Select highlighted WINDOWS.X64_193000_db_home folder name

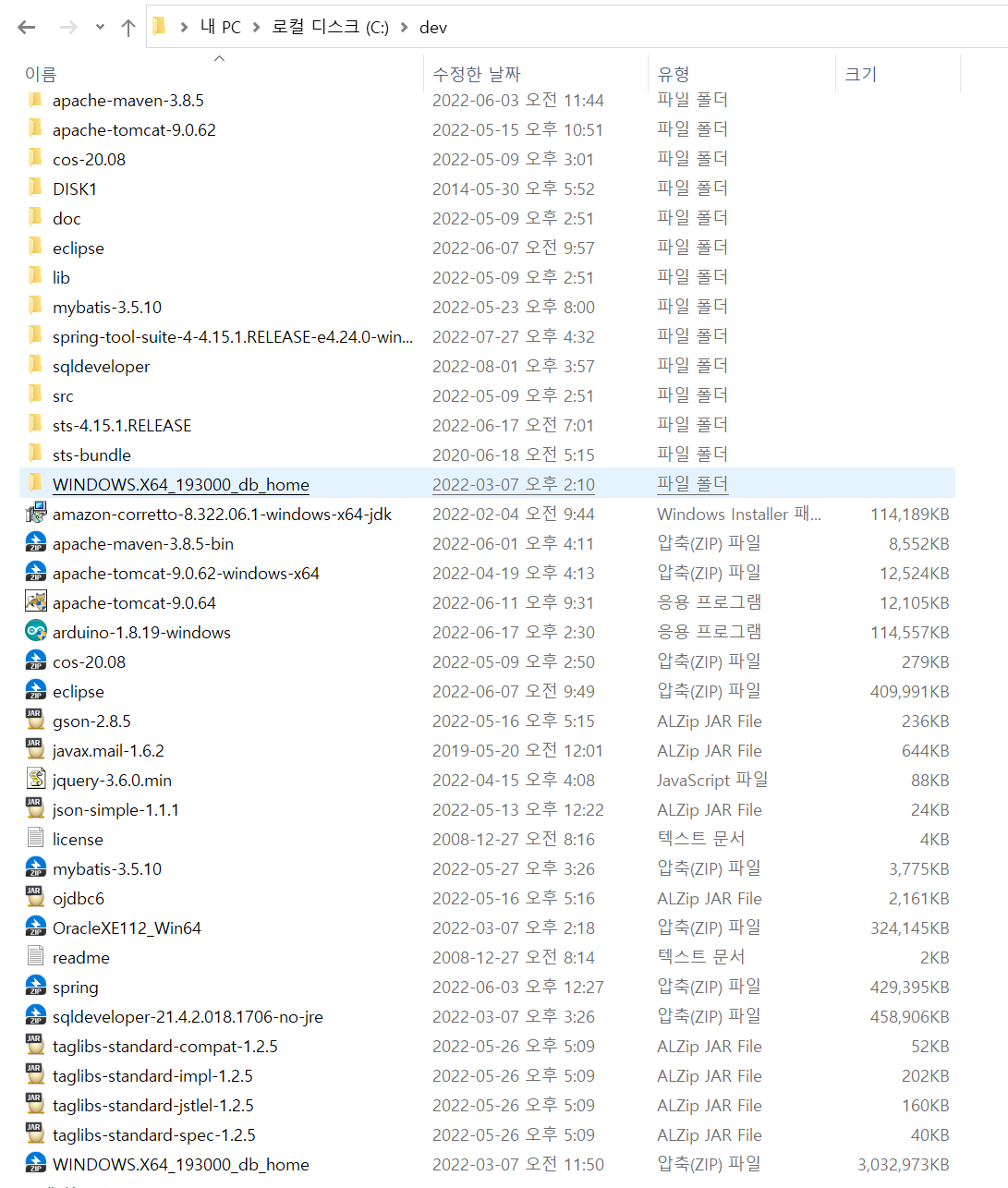[x=181, y=485]
